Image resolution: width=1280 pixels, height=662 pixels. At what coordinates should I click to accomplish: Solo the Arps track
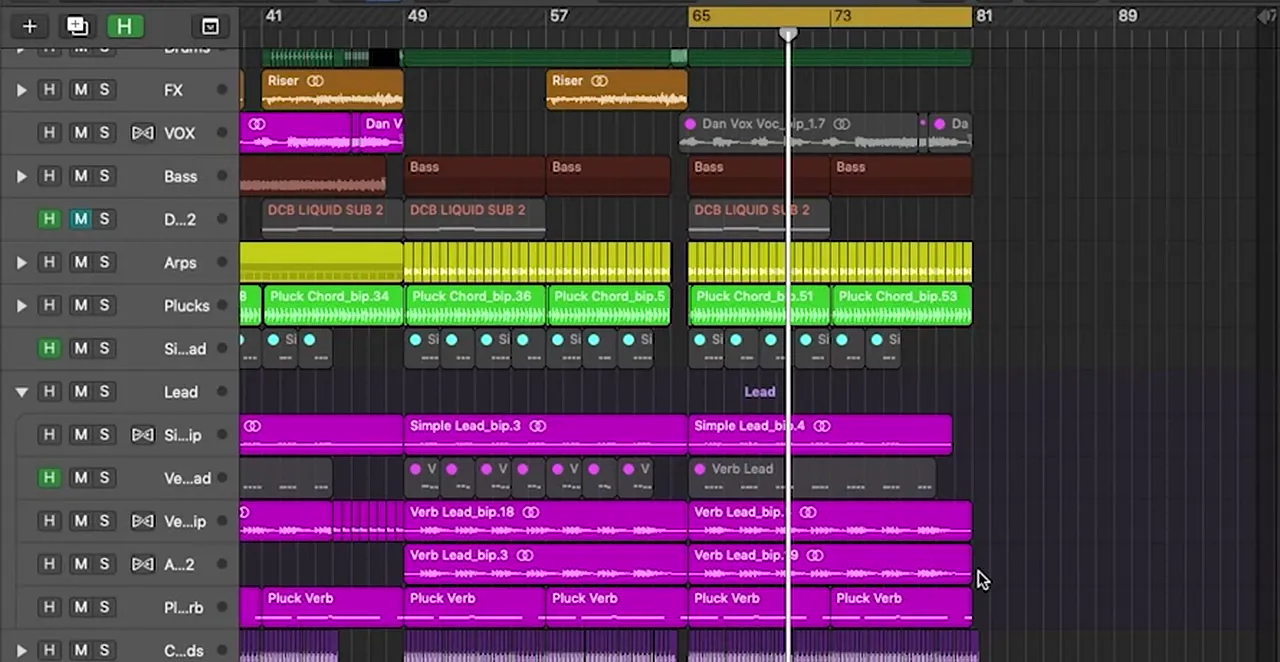104,262
